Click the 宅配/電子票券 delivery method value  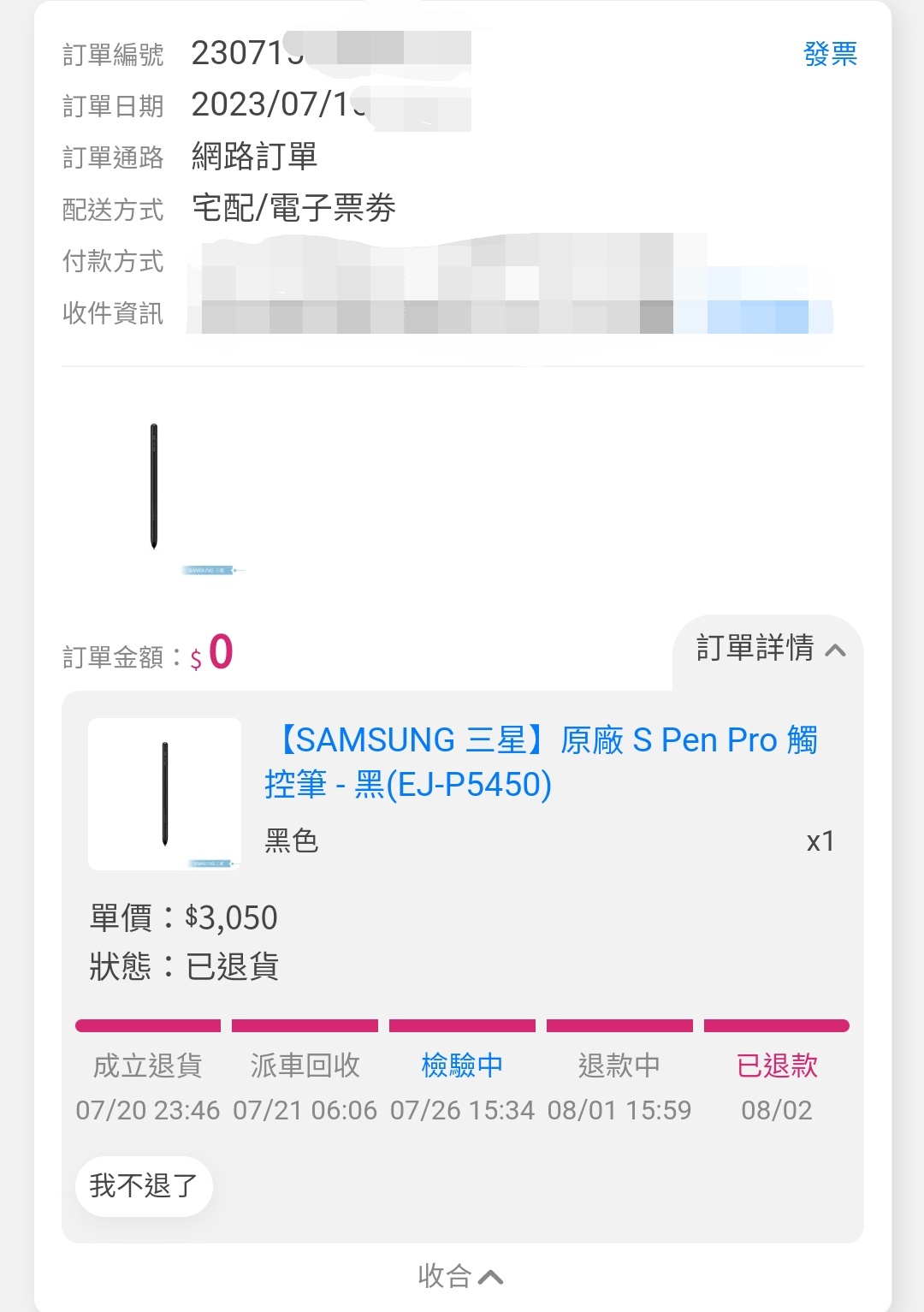(x=293, y=208)
